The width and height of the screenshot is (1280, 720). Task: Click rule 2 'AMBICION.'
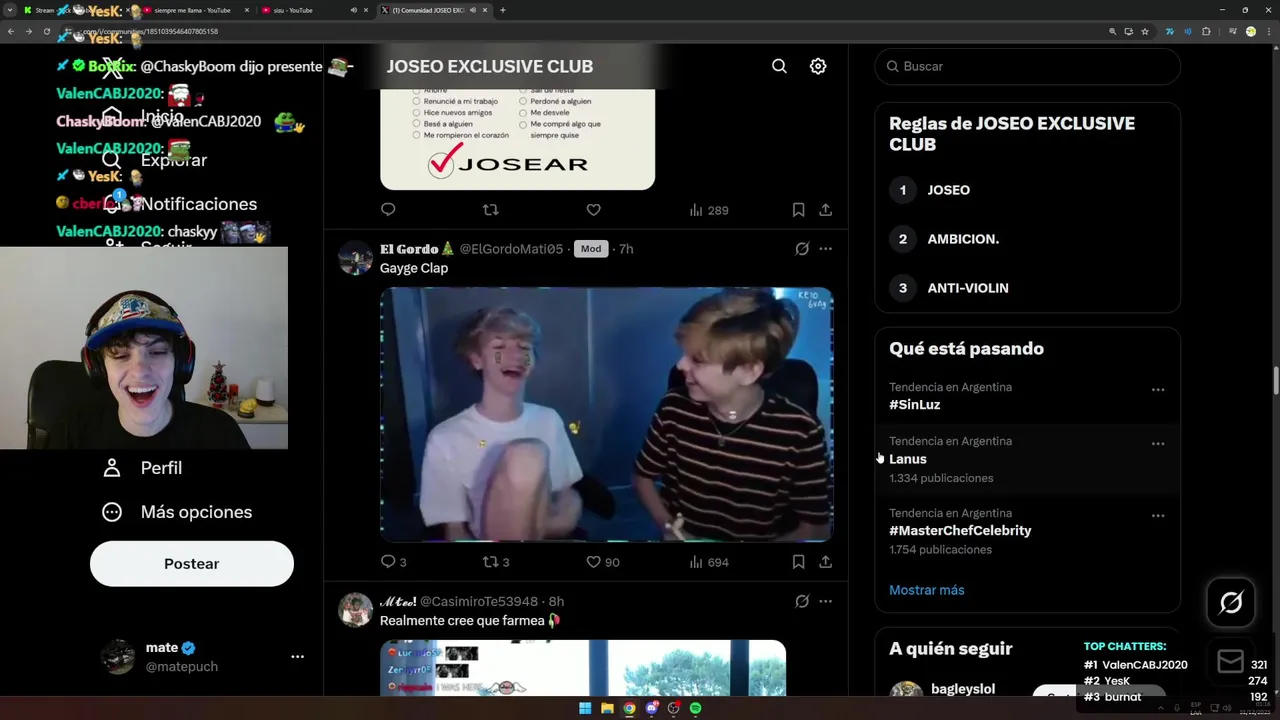pos(963,239)
